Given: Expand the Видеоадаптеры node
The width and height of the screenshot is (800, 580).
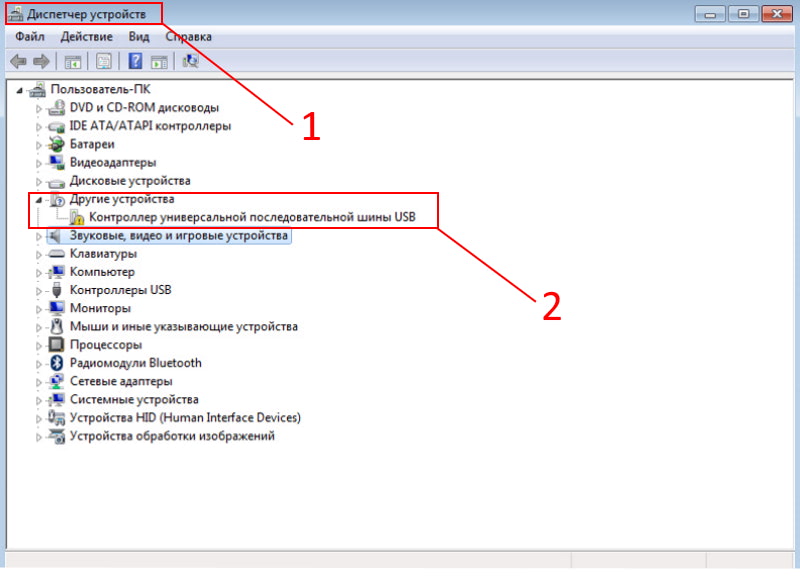Looking at the screenshot, I should pyautogui.click(x=40, y=163).
